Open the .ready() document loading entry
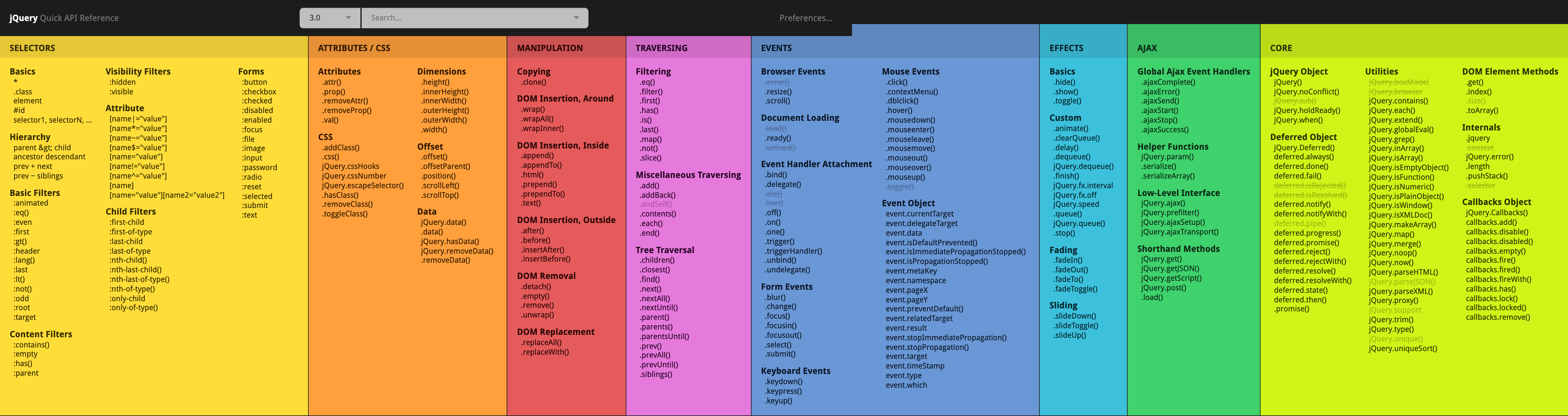Viewport: 1568px width, 416px height. 777,138
